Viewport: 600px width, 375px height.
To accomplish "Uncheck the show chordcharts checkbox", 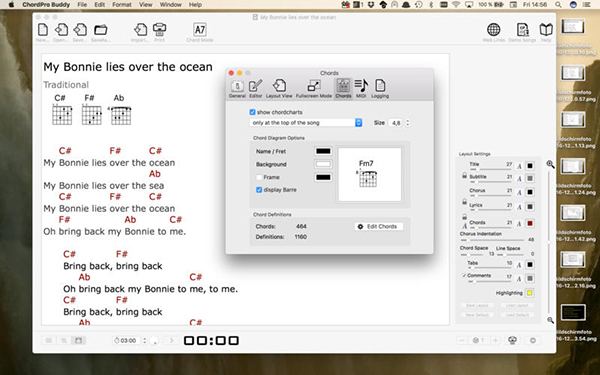I will tap(252, 112).
